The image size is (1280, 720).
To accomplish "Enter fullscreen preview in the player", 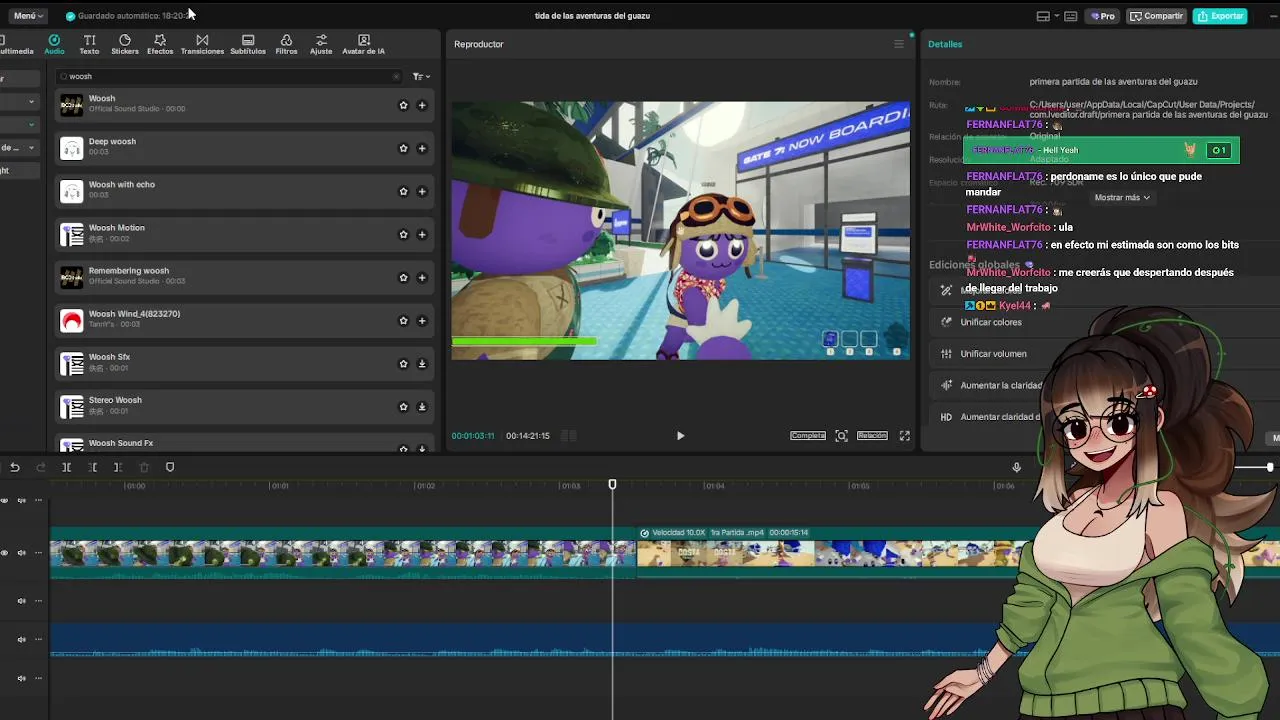I will pos(905,436).
